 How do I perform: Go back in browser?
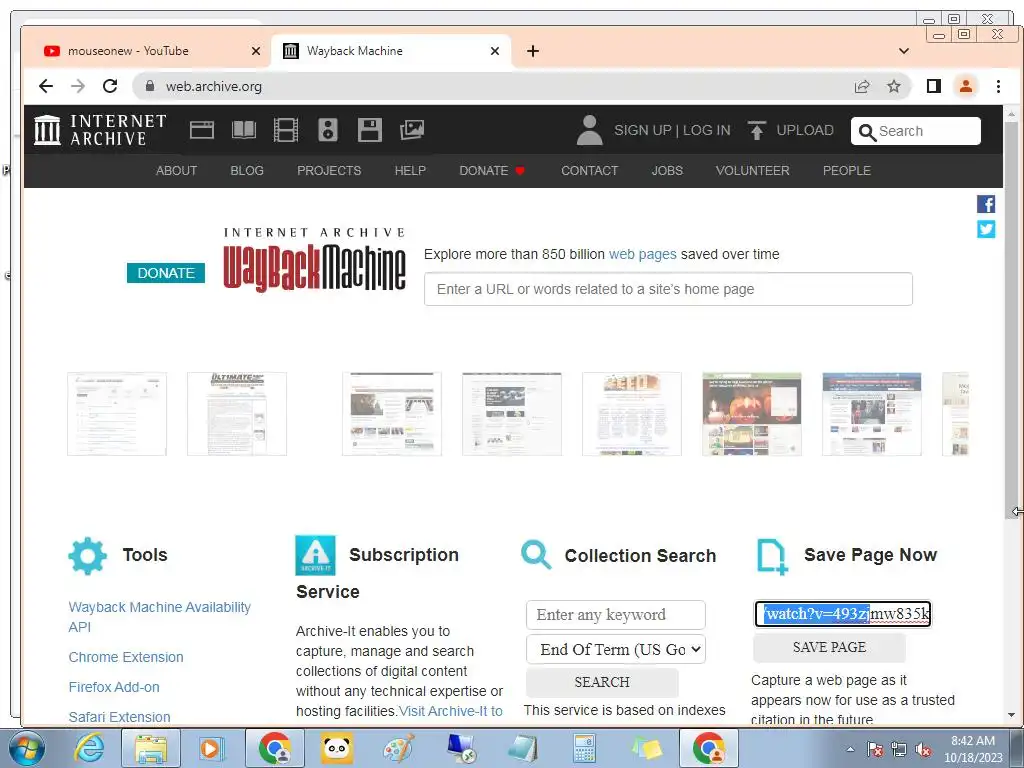coord(46,86)
